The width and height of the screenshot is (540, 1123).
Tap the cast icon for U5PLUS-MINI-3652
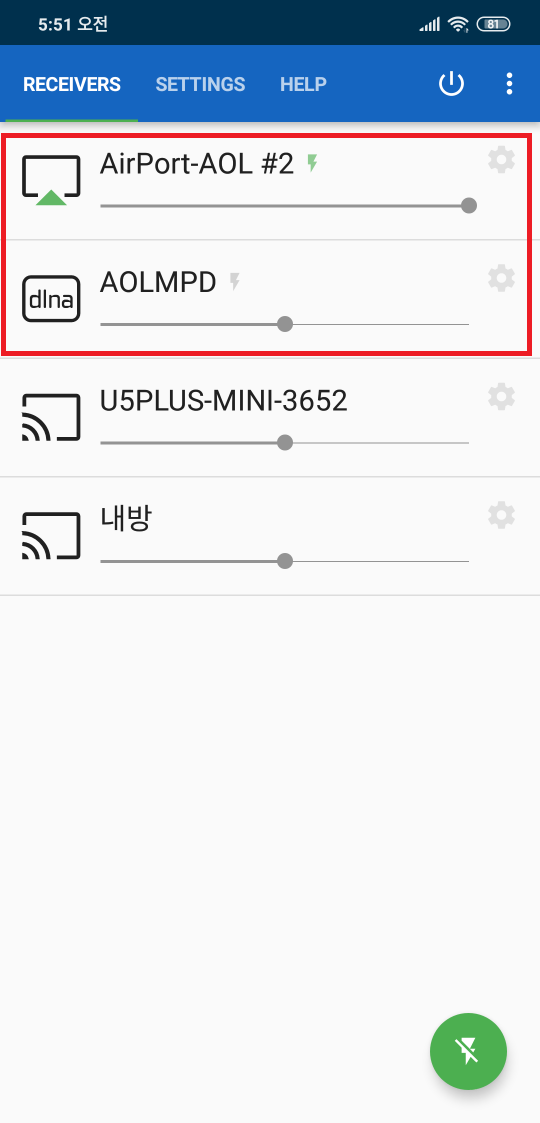point(51,417)
